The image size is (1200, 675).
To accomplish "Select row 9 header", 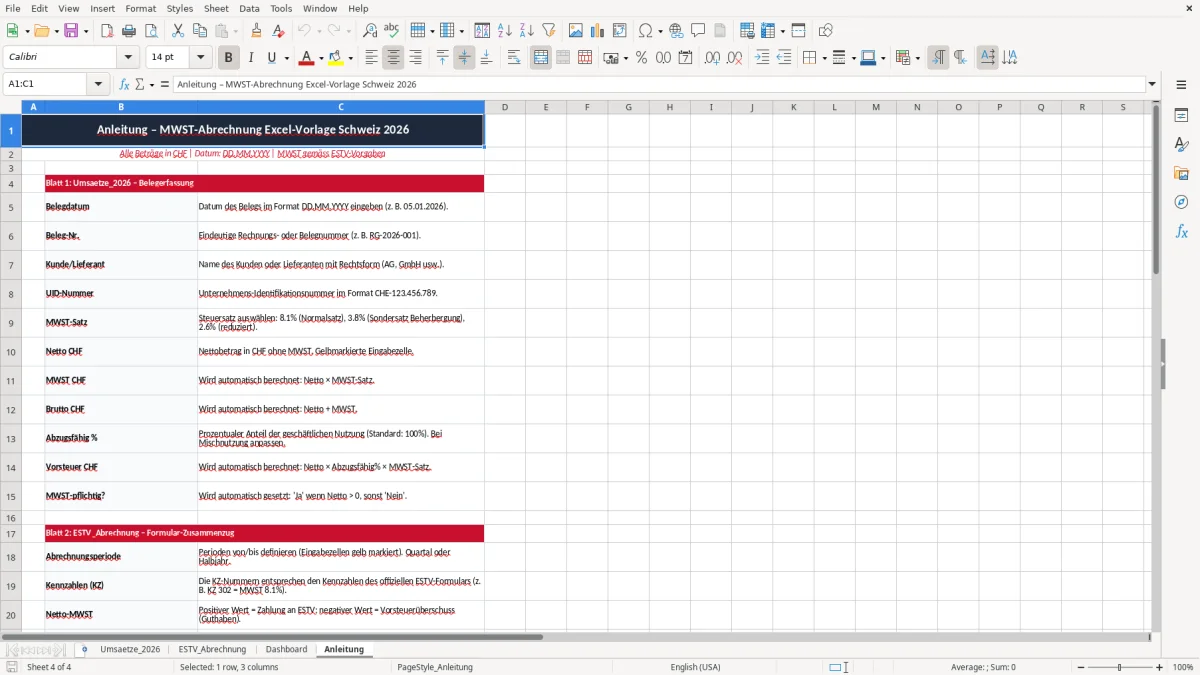I will click(x=10, y=323).
